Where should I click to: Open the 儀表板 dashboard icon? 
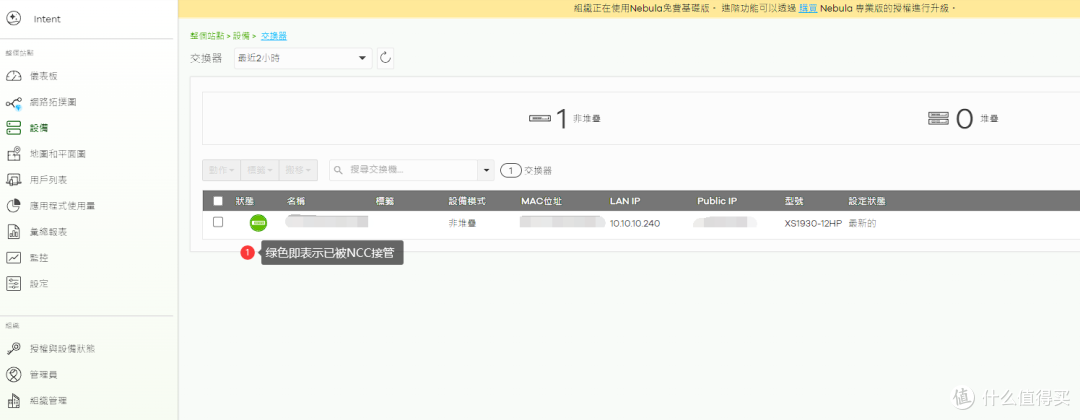(x=14, y=76)
